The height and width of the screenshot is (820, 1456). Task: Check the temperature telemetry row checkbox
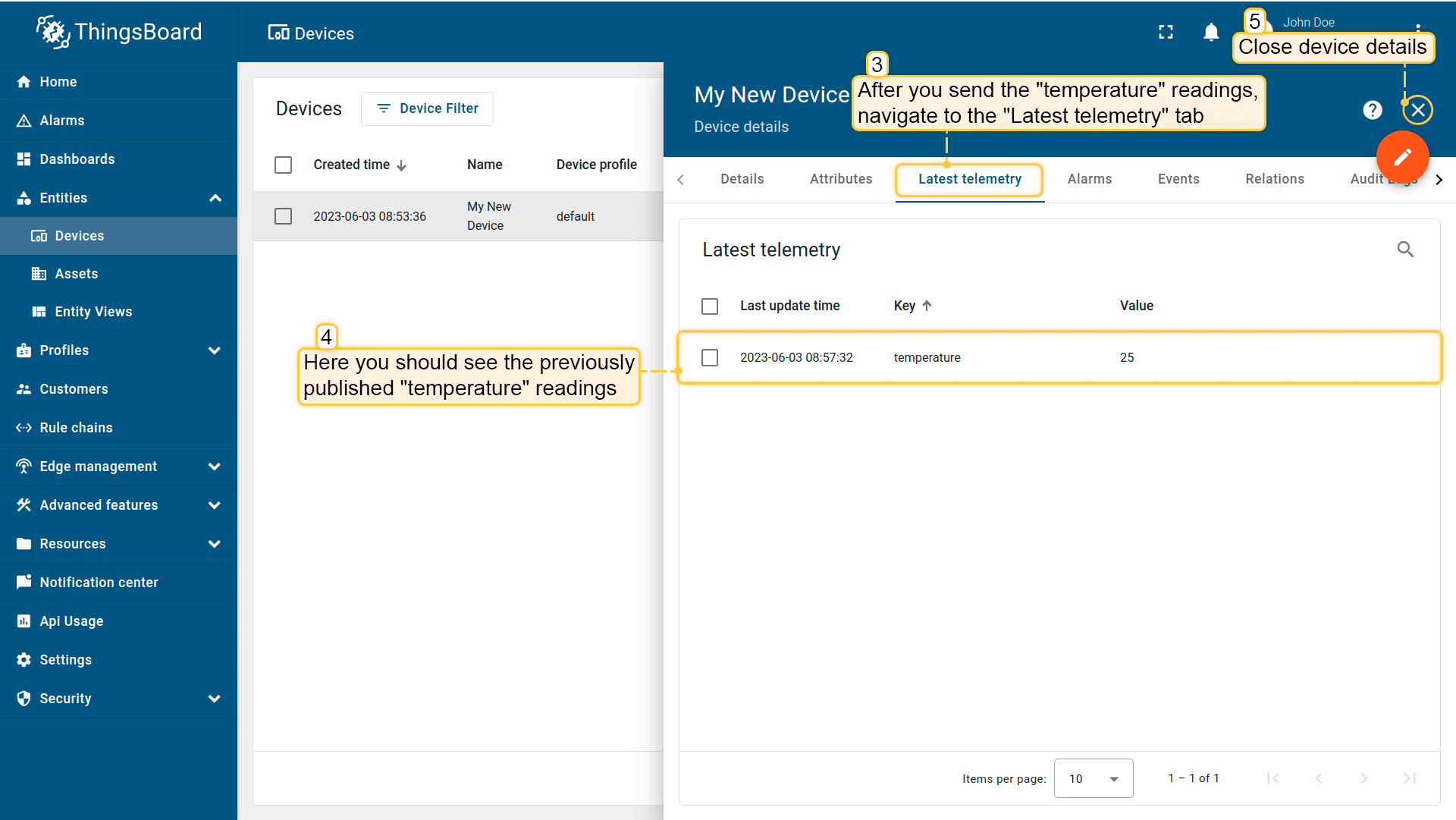pyautogui.click(x=710, y=357)
